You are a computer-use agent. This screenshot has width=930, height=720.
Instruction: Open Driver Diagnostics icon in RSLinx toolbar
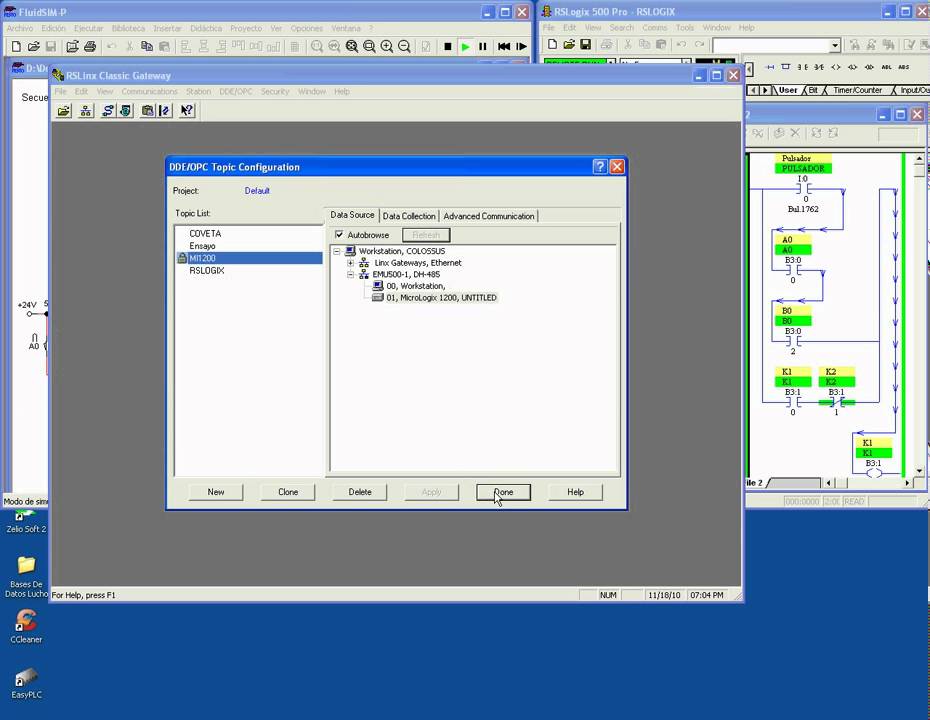pos(126,111)
